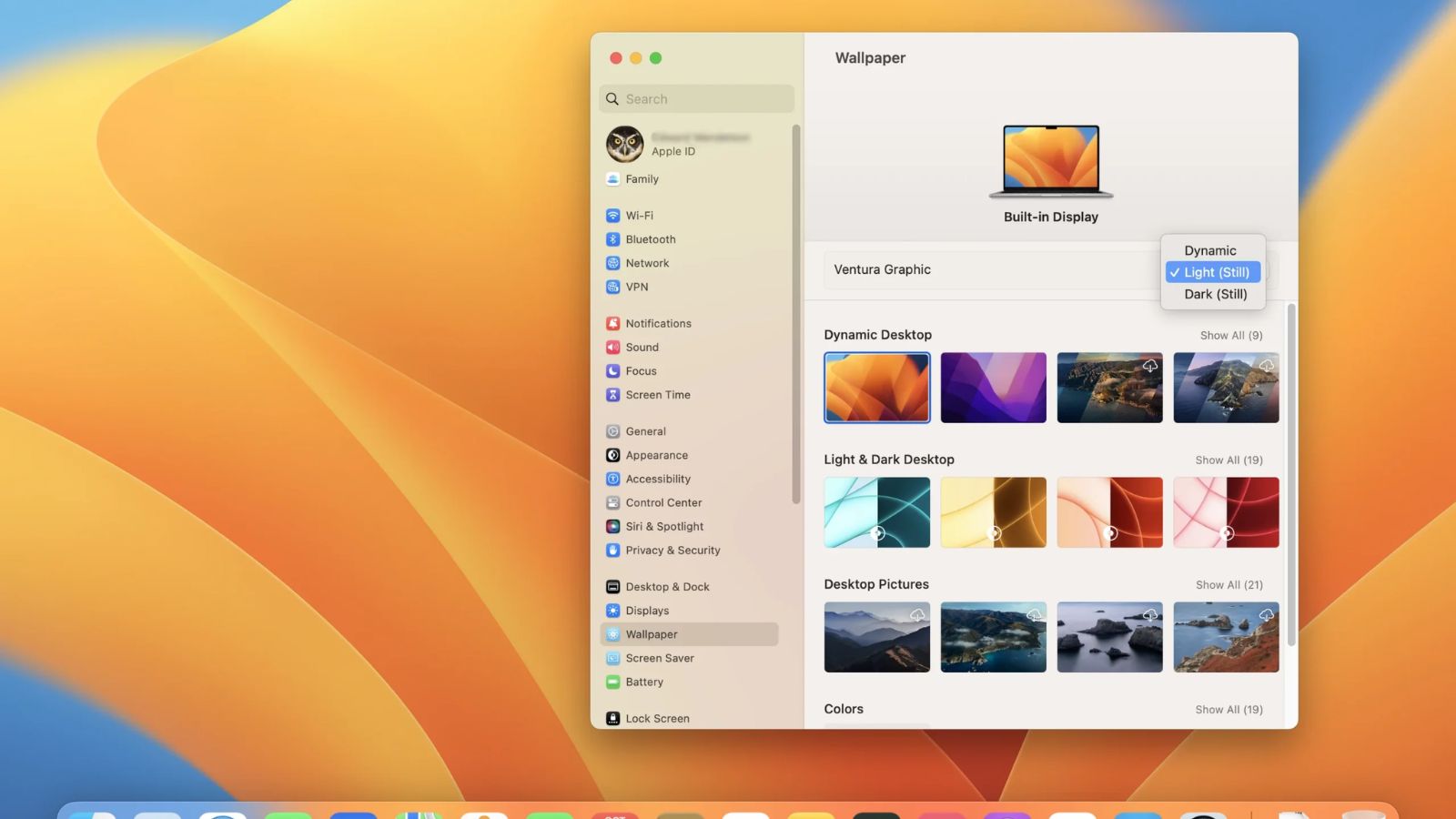Image resolution: width=1456 pixels, height=819 pixels.
Task: Click the sidebar vertical scrollbar
Action: point(796,314)
